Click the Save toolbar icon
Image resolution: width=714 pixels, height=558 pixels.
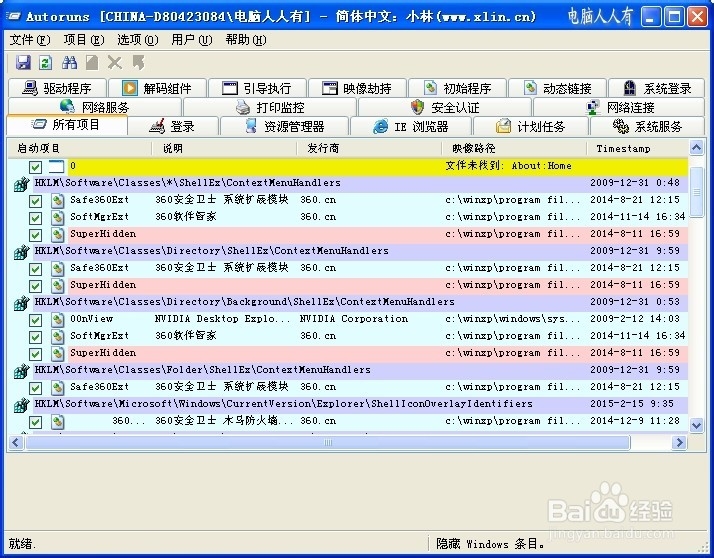[x=23, y=62]
